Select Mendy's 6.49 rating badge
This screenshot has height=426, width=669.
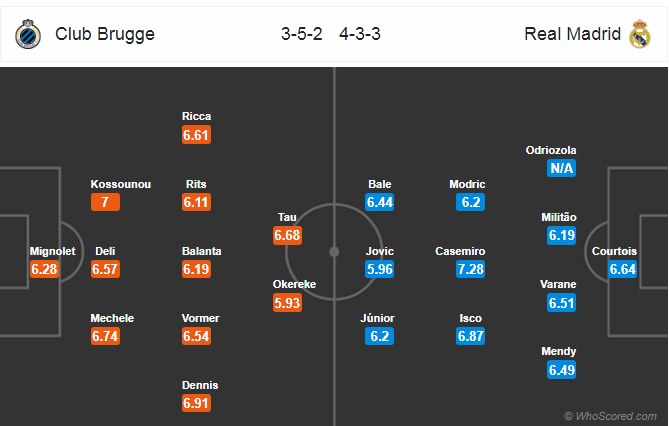561,370
